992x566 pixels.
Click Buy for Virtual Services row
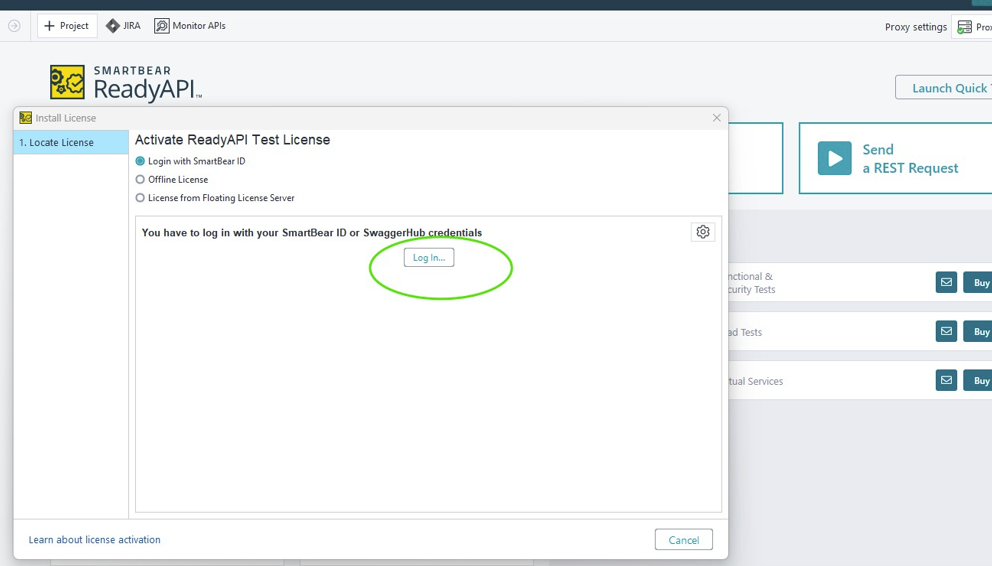point(978,380)
